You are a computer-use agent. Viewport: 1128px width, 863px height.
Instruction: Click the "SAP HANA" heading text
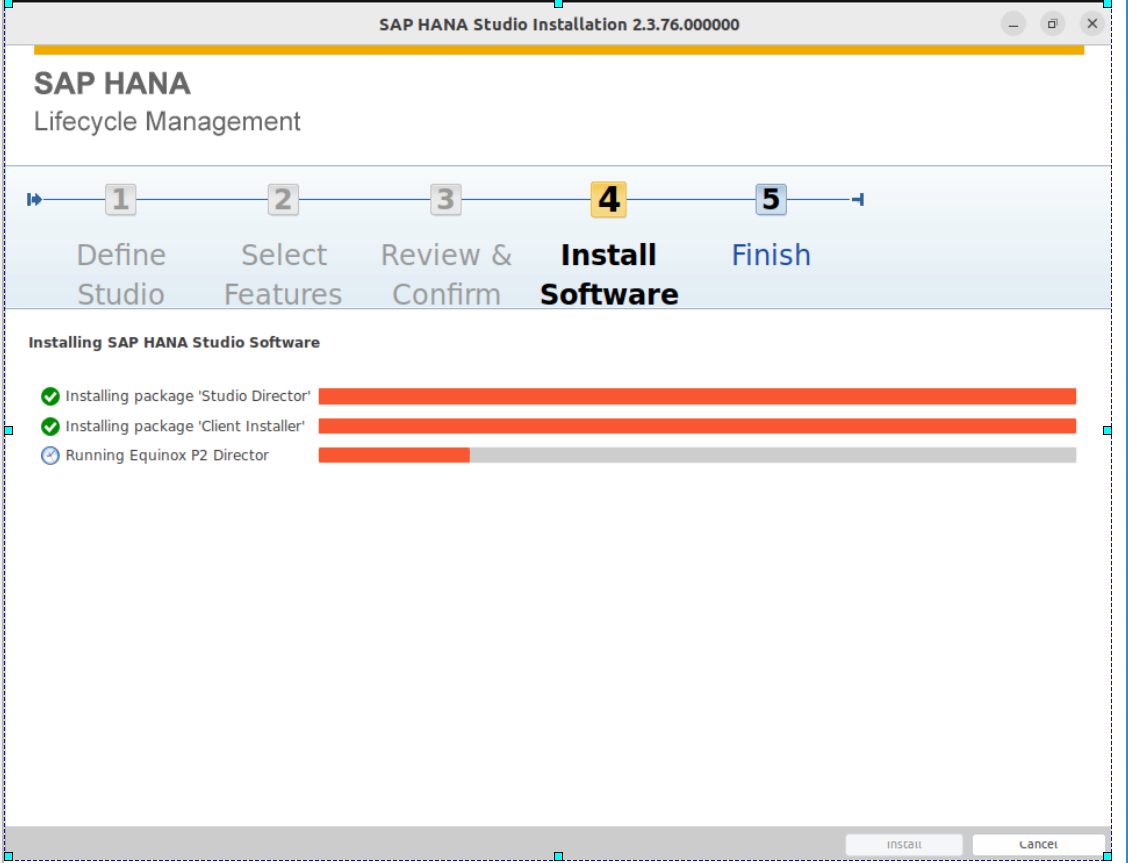pyautogui.click(x=112, y=83)
